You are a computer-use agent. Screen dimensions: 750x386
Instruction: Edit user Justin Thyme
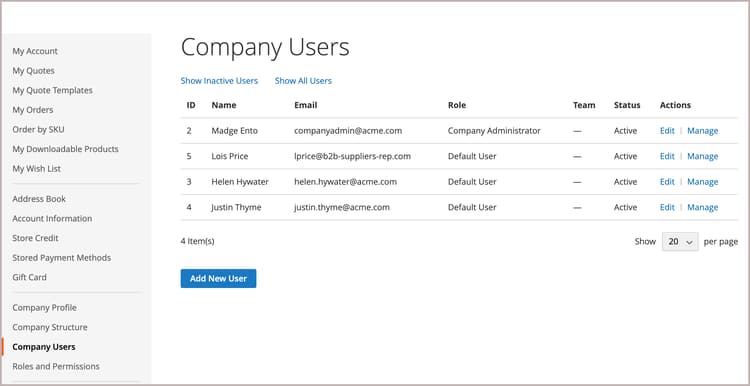tap(667, 207)
